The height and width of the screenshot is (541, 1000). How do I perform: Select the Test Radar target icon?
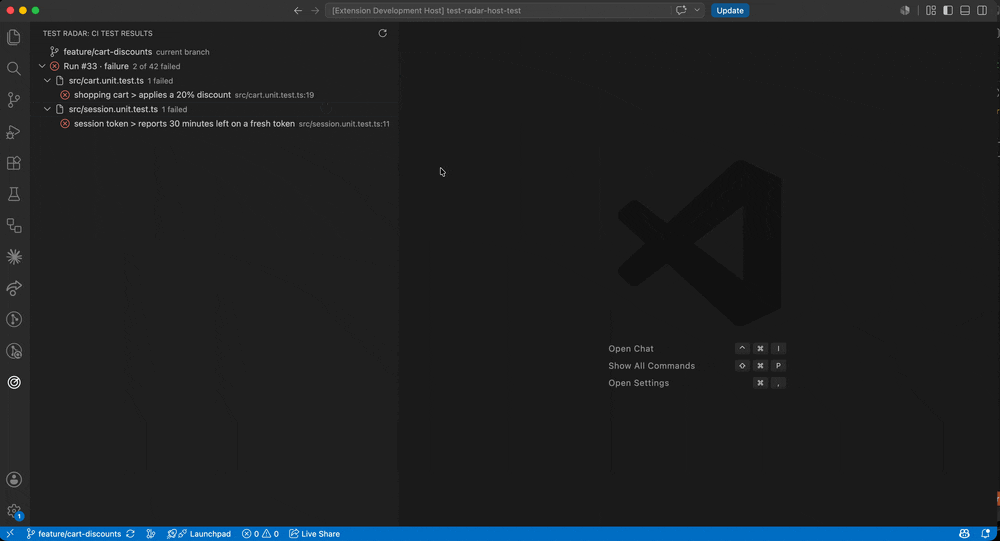pos(13,382)
